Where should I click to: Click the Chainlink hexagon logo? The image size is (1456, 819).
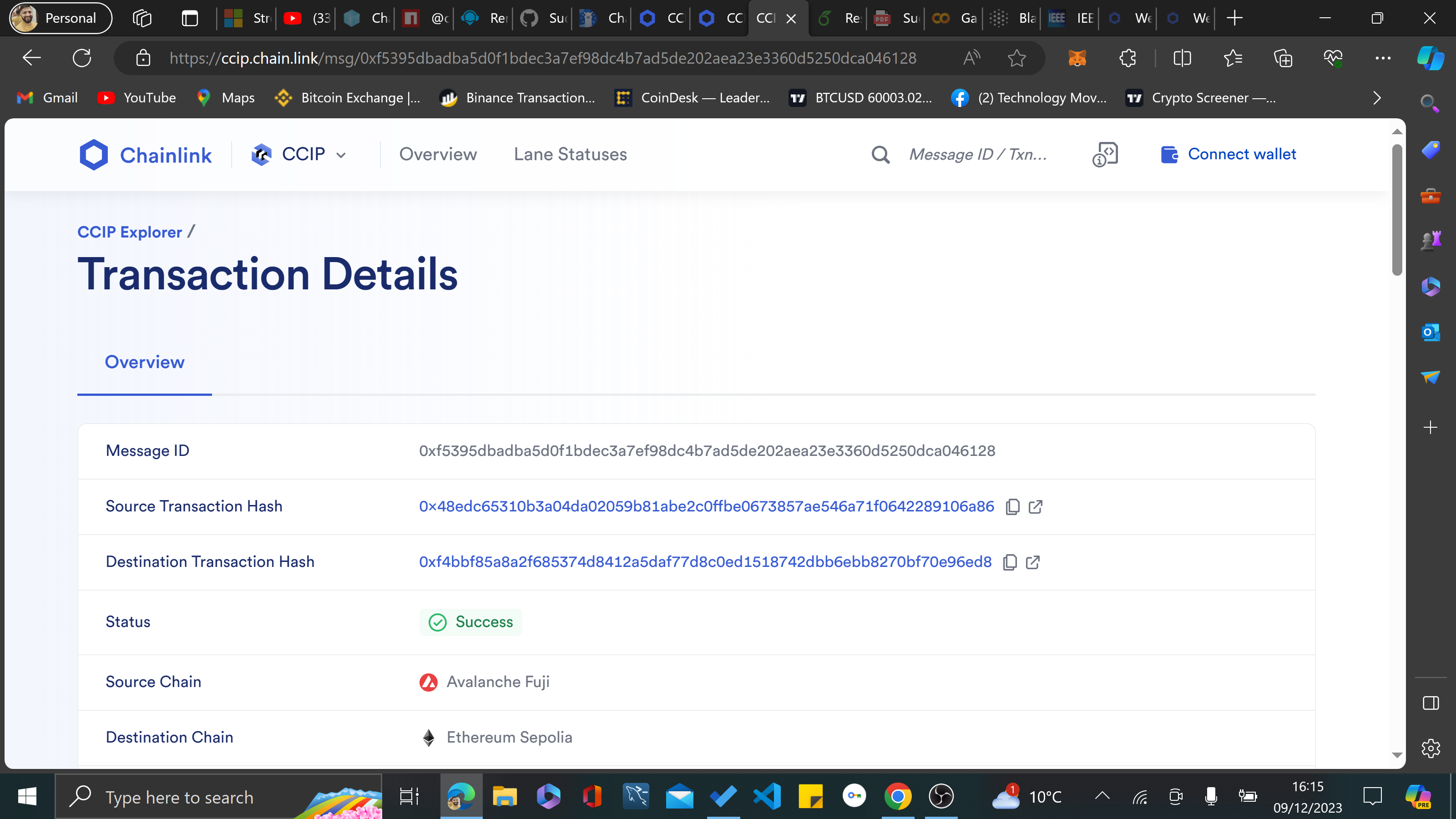94,154
